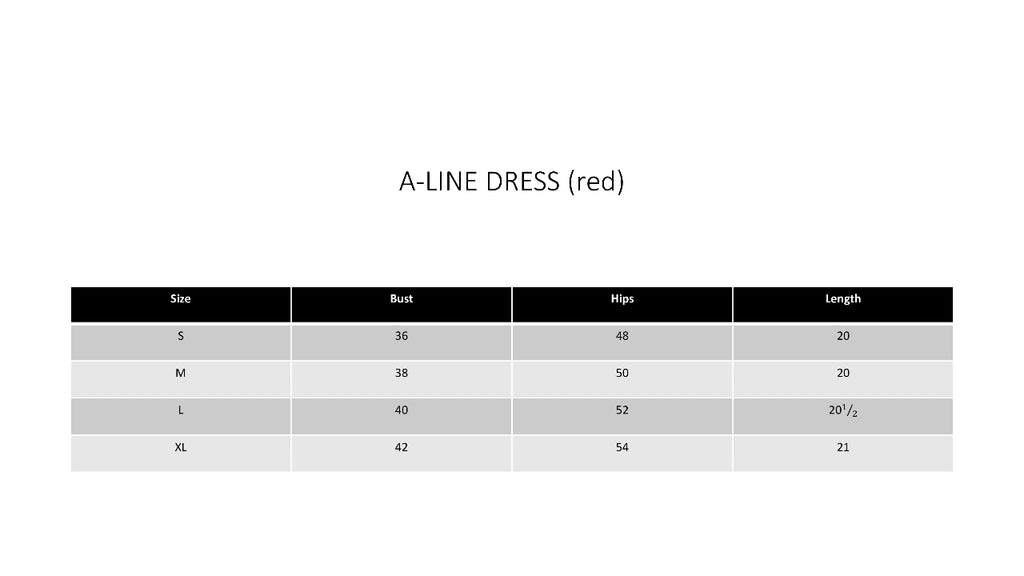Viewport: 1024px width, 576px height.
Task: Click bust value 42
Action: tap(401, 448)
